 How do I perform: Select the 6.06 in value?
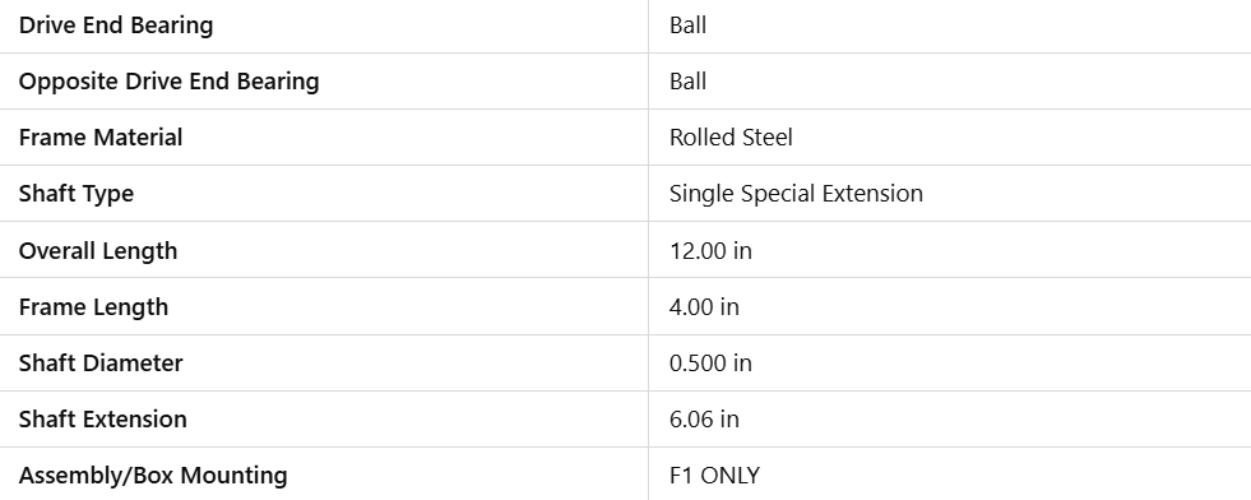(704, 419)
